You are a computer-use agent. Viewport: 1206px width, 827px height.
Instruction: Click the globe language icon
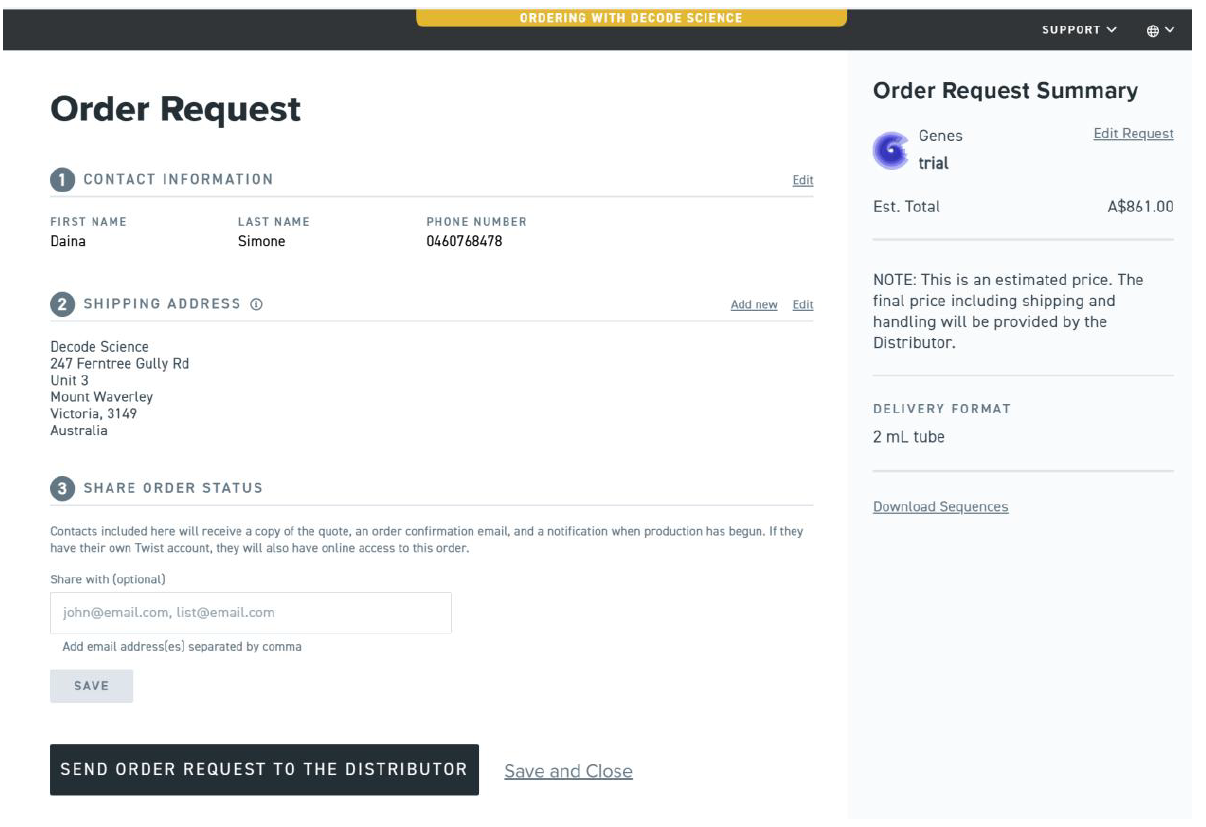pyautogui.click(x=1153, y=31)
